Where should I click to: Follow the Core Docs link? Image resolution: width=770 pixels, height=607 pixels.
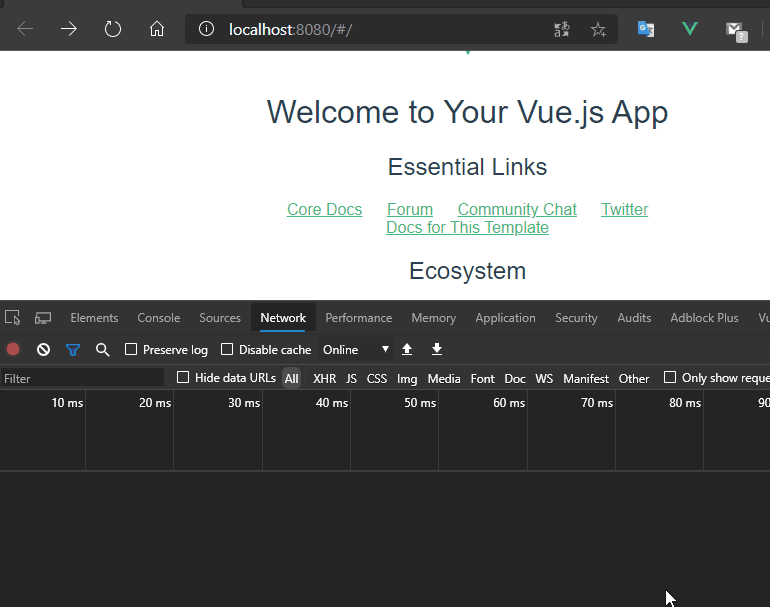tap(325, 209)
